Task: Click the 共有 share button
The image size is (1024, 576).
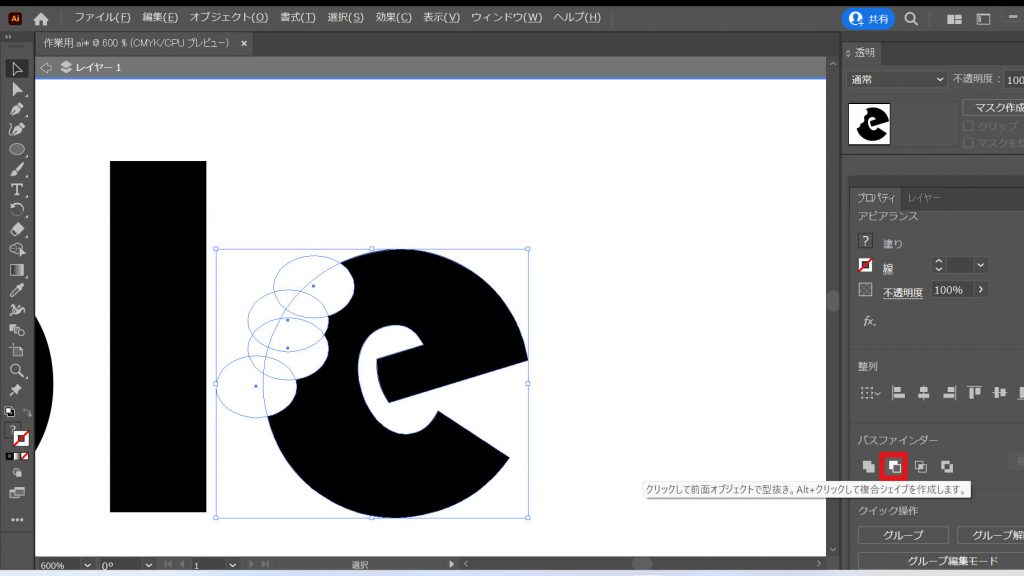Action: point(868,19)
